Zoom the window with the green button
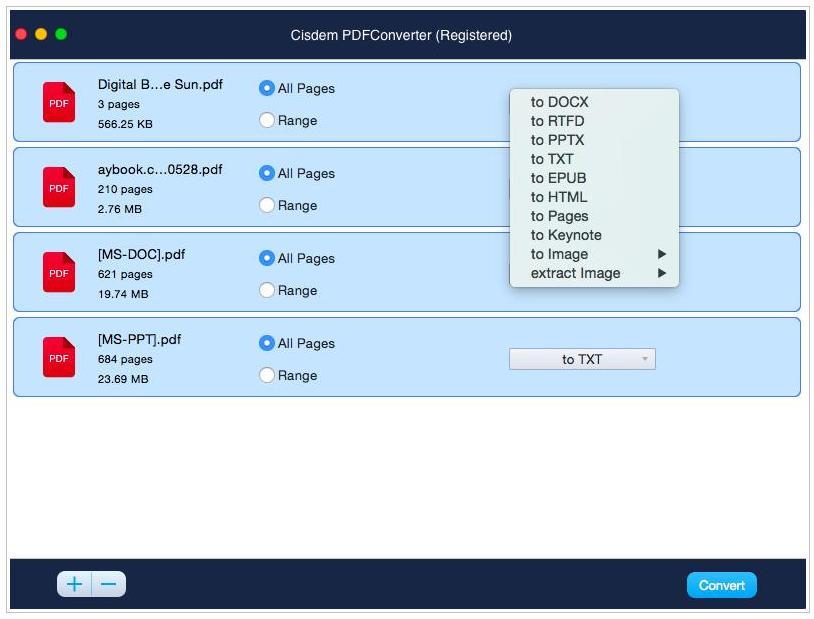814x619 pixels. [61, 34]
